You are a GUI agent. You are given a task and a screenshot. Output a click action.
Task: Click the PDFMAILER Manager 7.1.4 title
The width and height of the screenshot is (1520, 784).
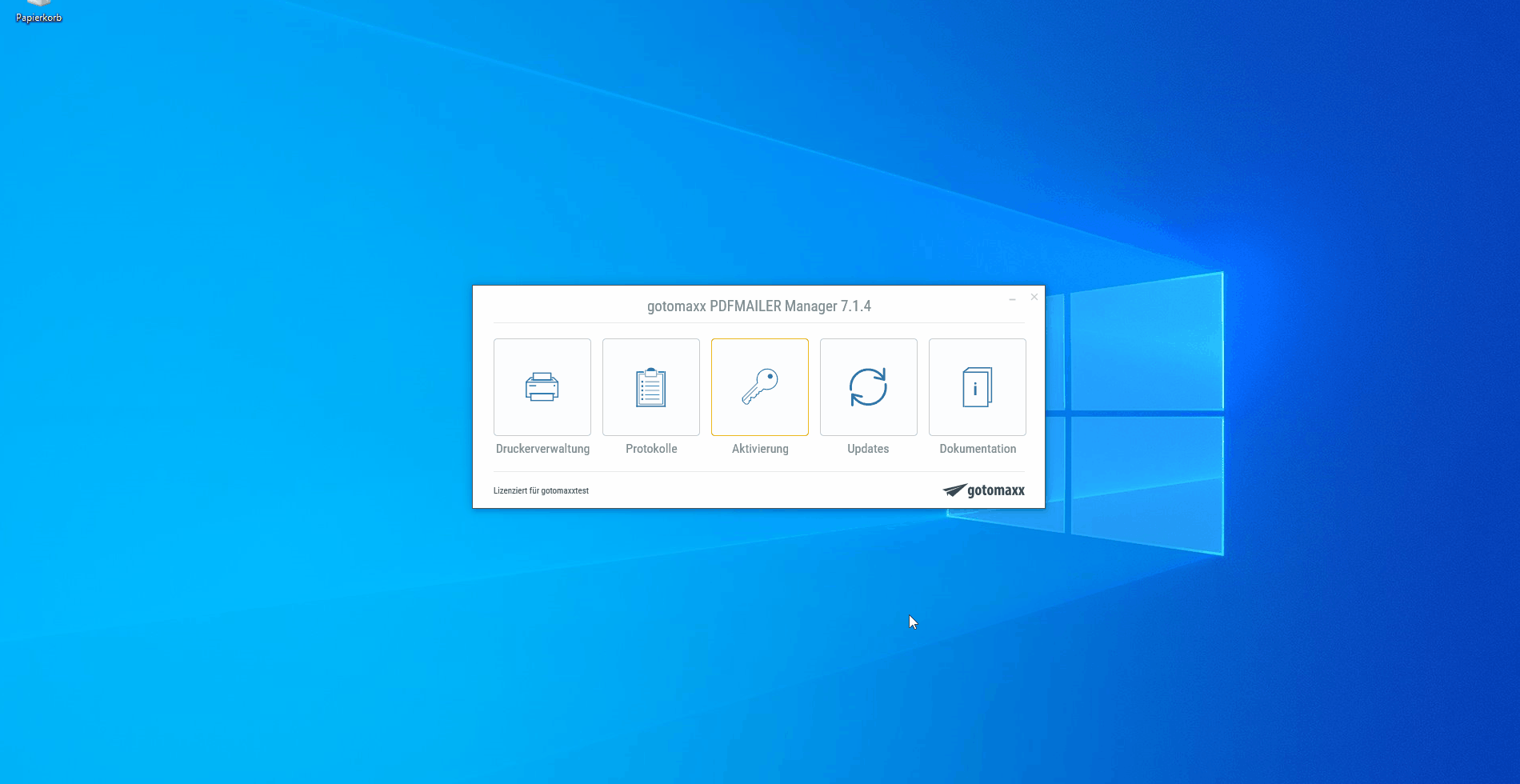click(758, 306)
